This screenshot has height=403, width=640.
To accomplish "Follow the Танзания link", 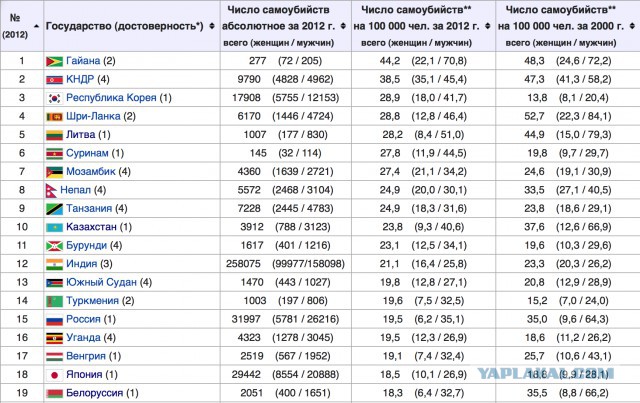I will (x=89, y=208).
